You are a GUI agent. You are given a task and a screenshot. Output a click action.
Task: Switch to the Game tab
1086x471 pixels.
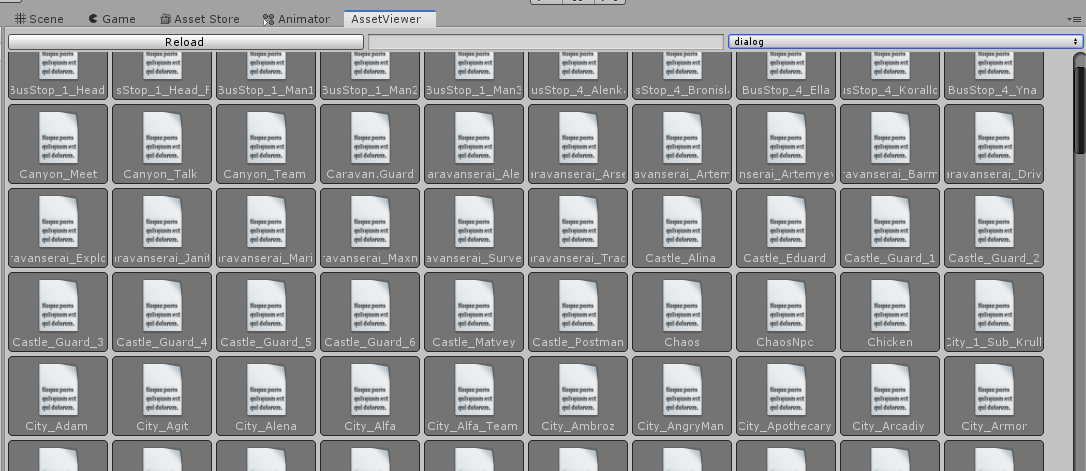112,19
